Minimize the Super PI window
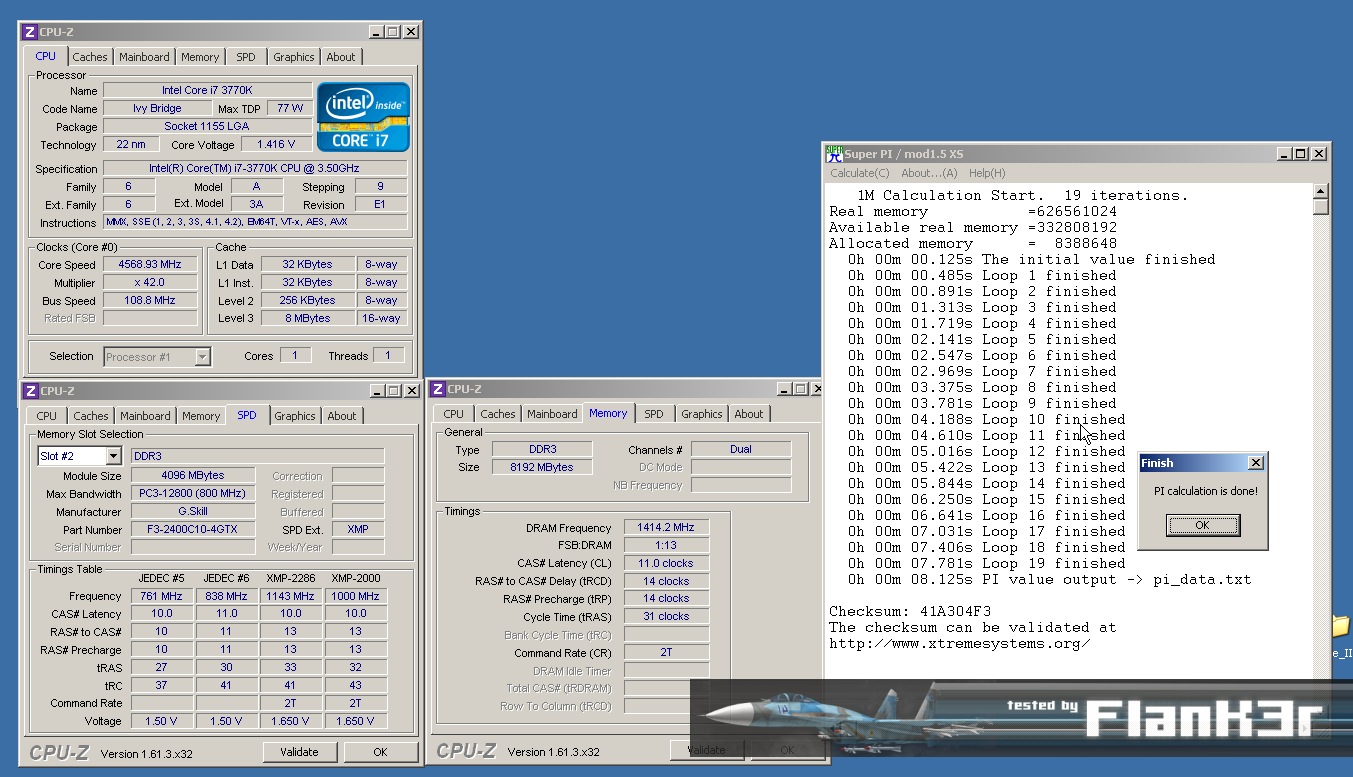The height and width of the screenshot is (777, 1353). point(1284,153)
